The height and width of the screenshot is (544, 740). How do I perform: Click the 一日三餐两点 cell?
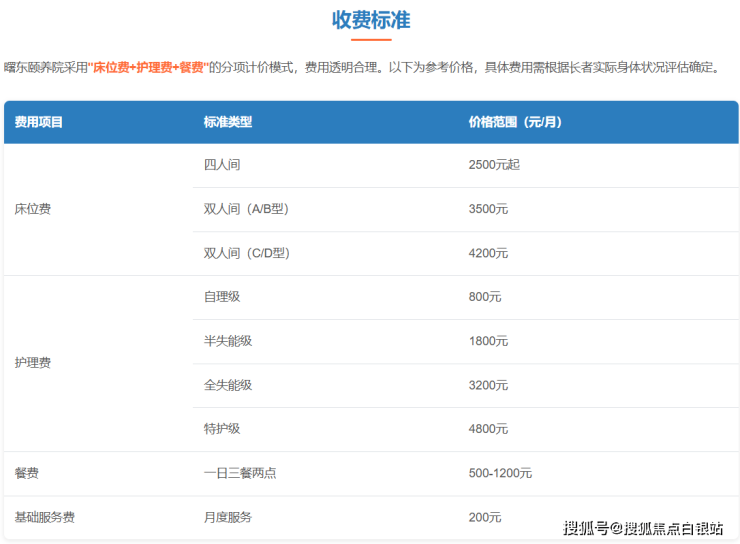click(x=326, y=473)
